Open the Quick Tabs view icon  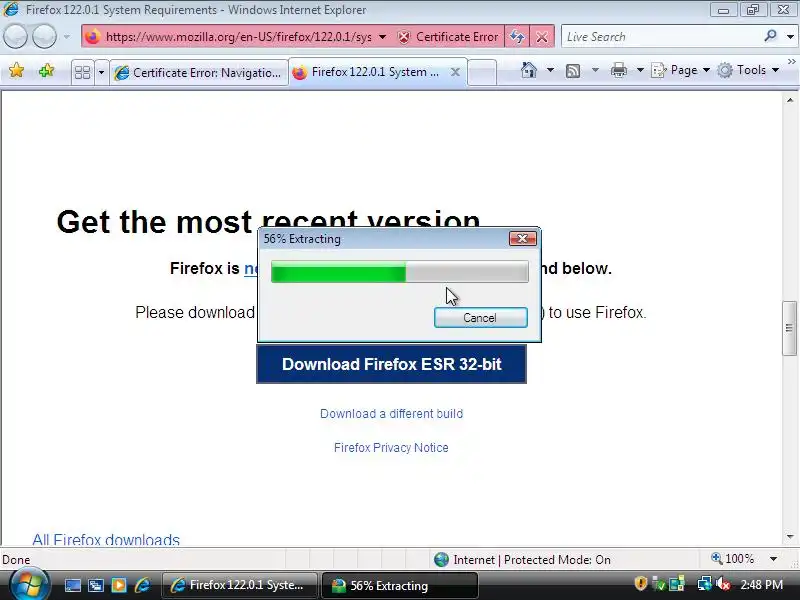click(82, 72)
